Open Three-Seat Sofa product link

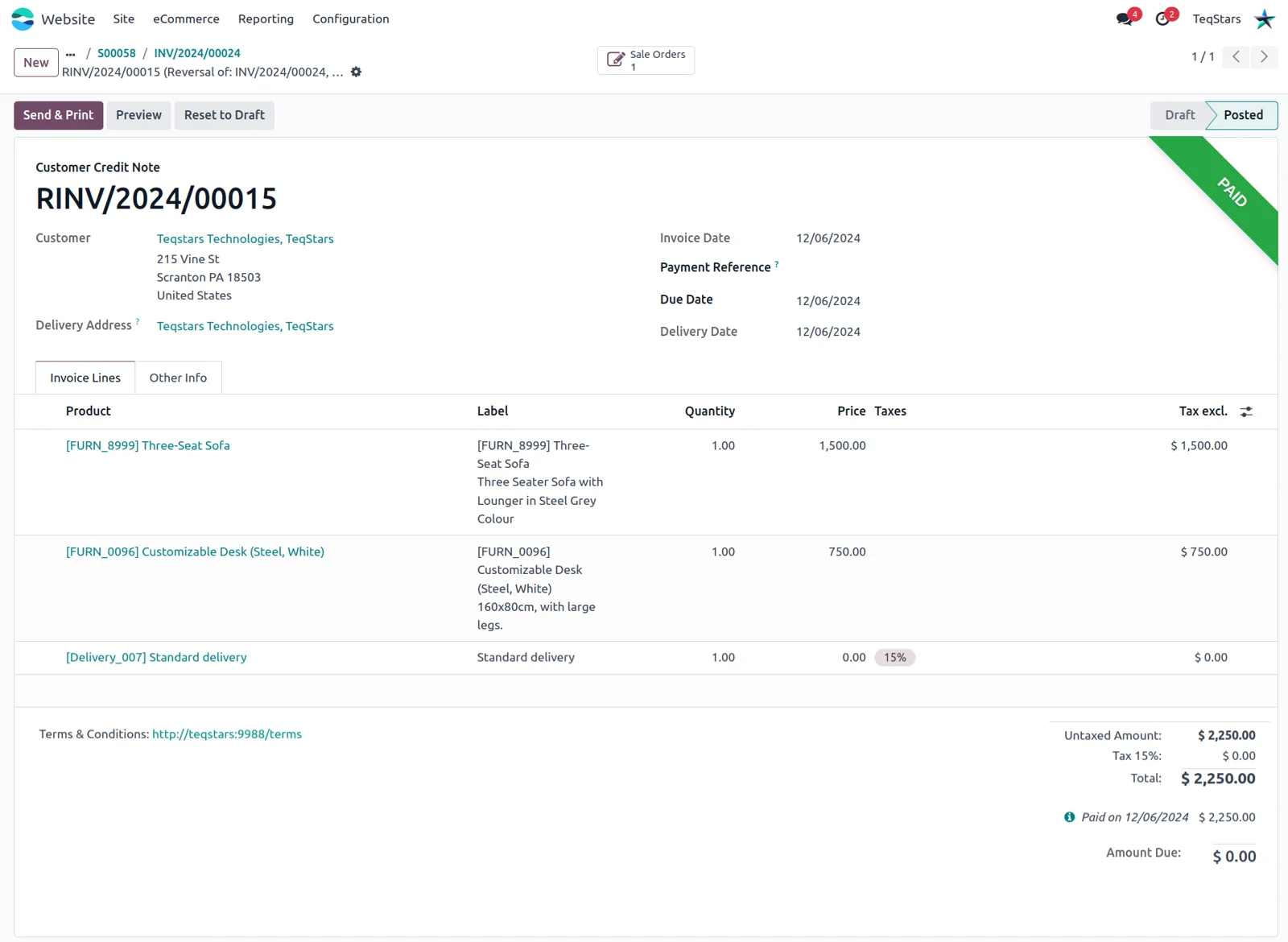[x=148, y=445]
